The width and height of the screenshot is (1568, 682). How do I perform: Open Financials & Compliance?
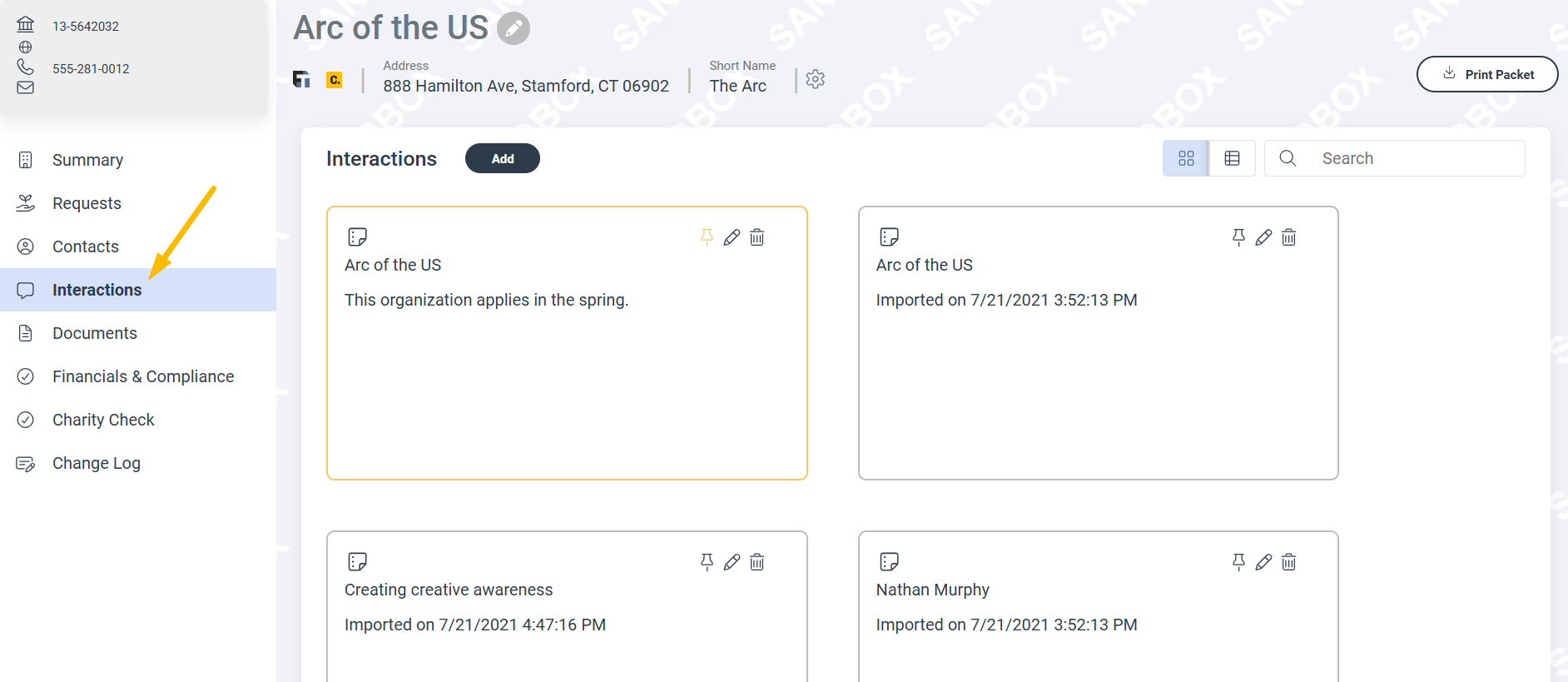138,376
